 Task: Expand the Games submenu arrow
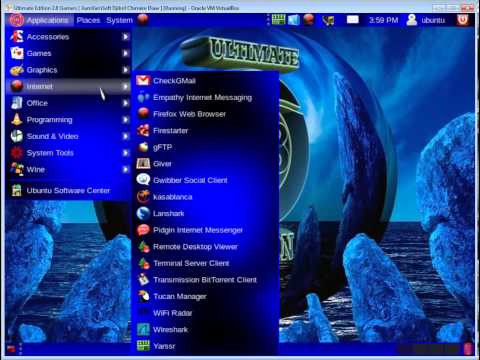point(125,53)
